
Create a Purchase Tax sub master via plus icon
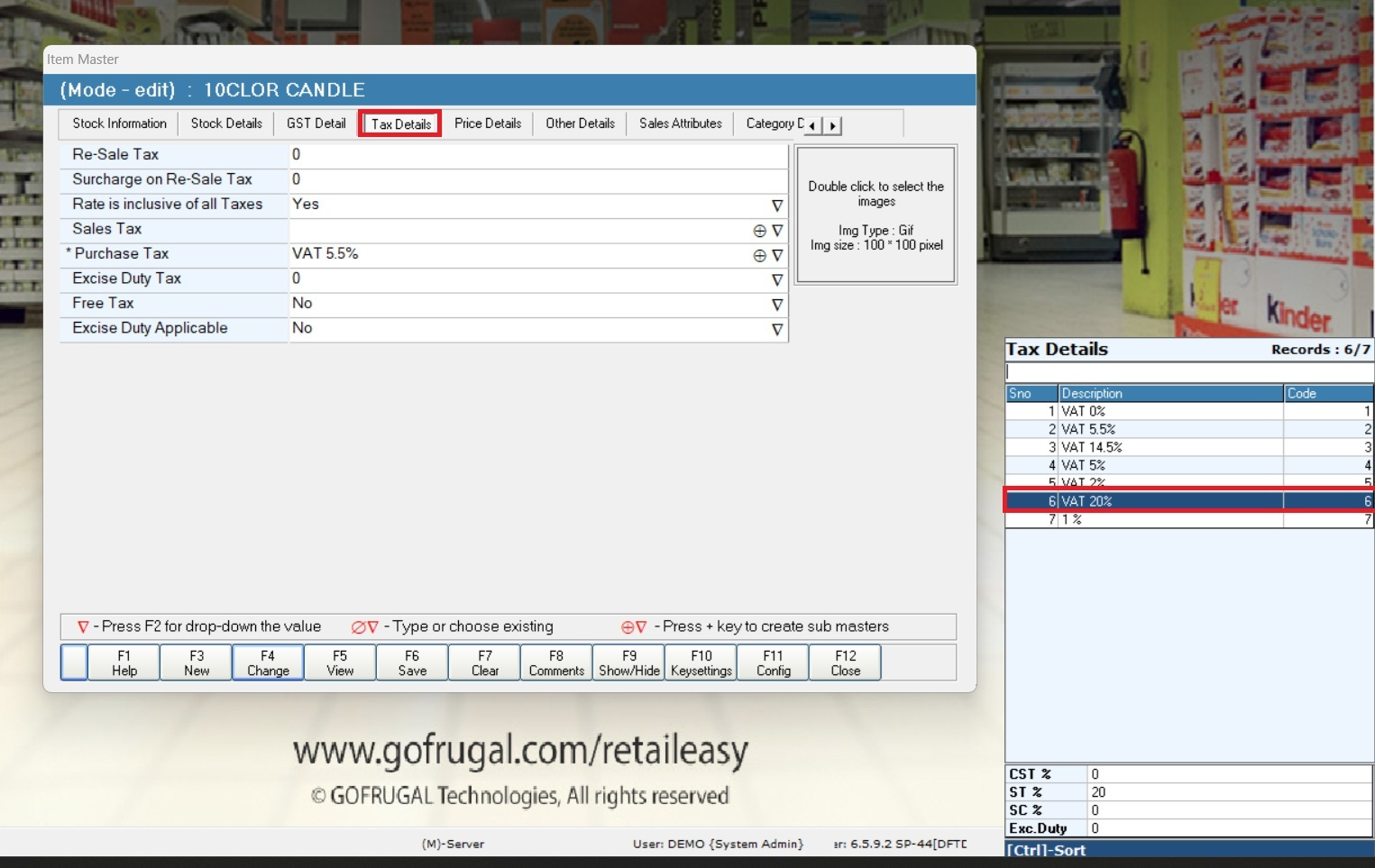click(x=760, y=255)
